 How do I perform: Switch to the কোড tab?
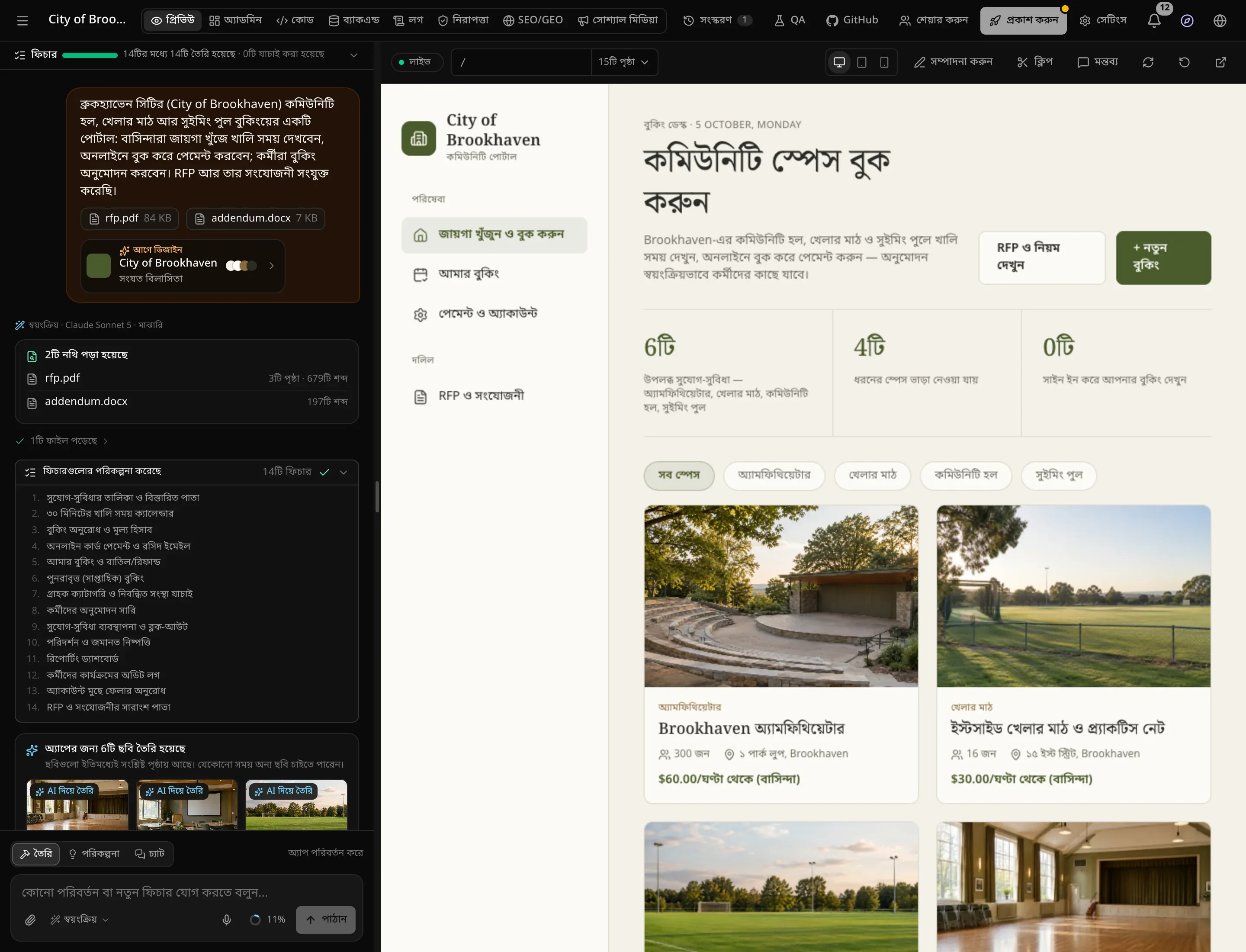point(295,20)
